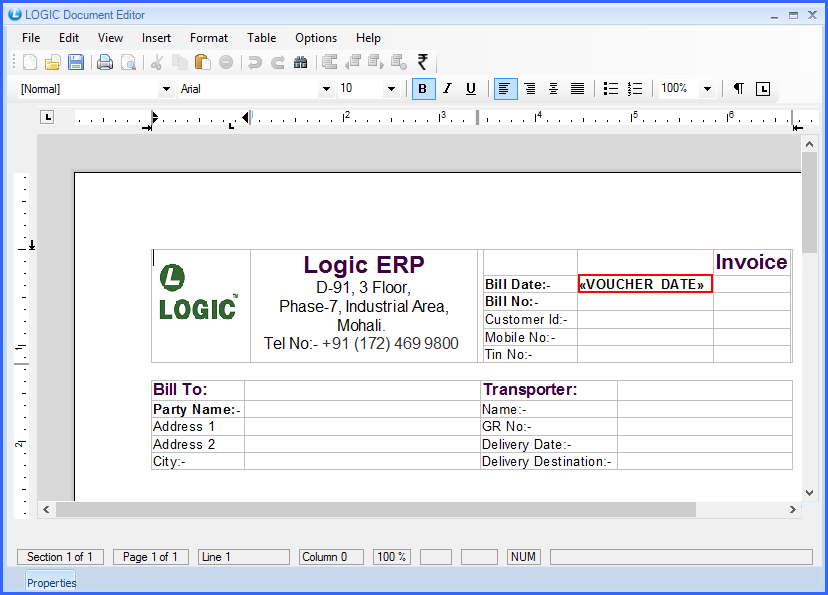Screen dimensions: 828x595
Task: Open the Insert menu
Action: coord(156,38)
